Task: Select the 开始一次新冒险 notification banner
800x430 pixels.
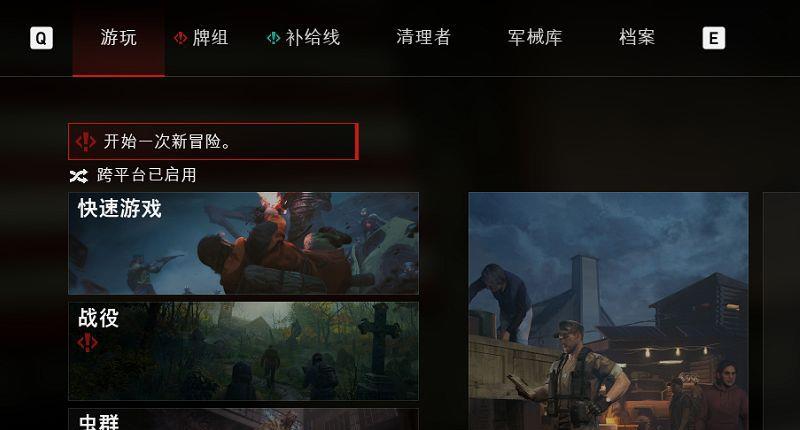Action: tap(213, 141)
